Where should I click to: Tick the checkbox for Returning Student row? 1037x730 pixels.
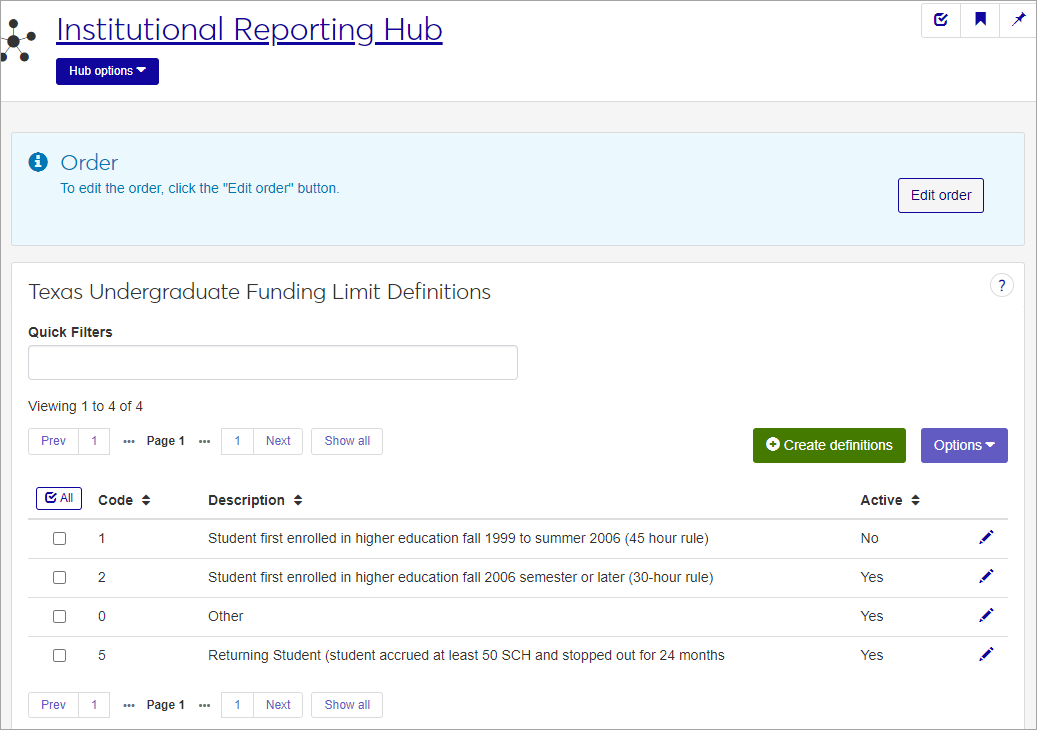coord(59,656)
